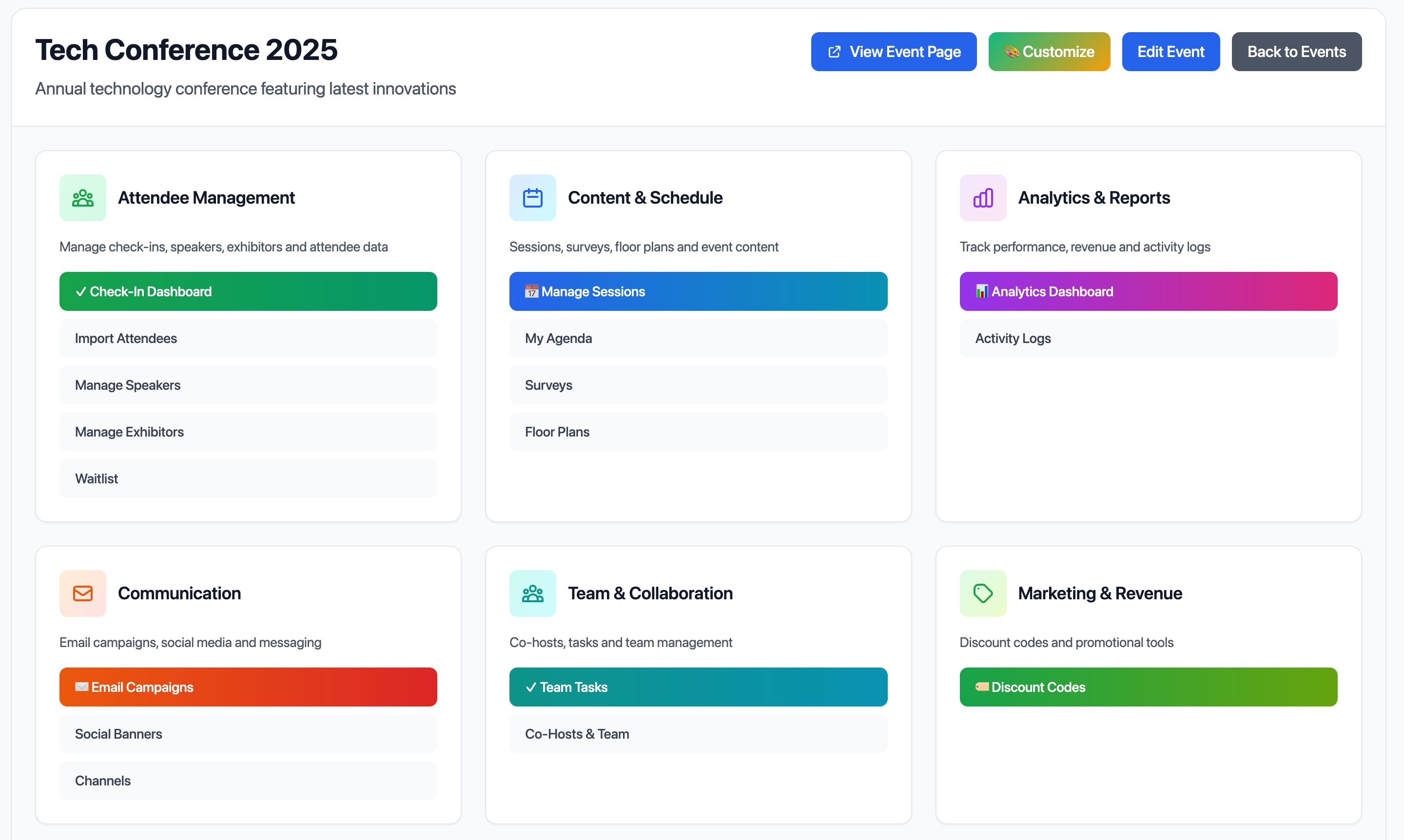Open Import Attendees
Screen dimensions: 1404x840
(x=248, y=338)
